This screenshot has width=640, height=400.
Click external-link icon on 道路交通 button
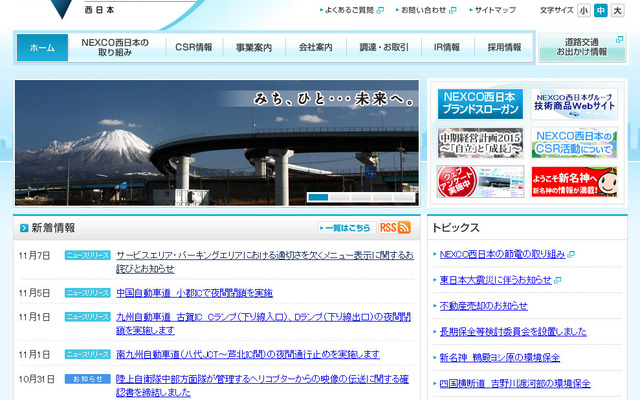[x=619, y=40]
